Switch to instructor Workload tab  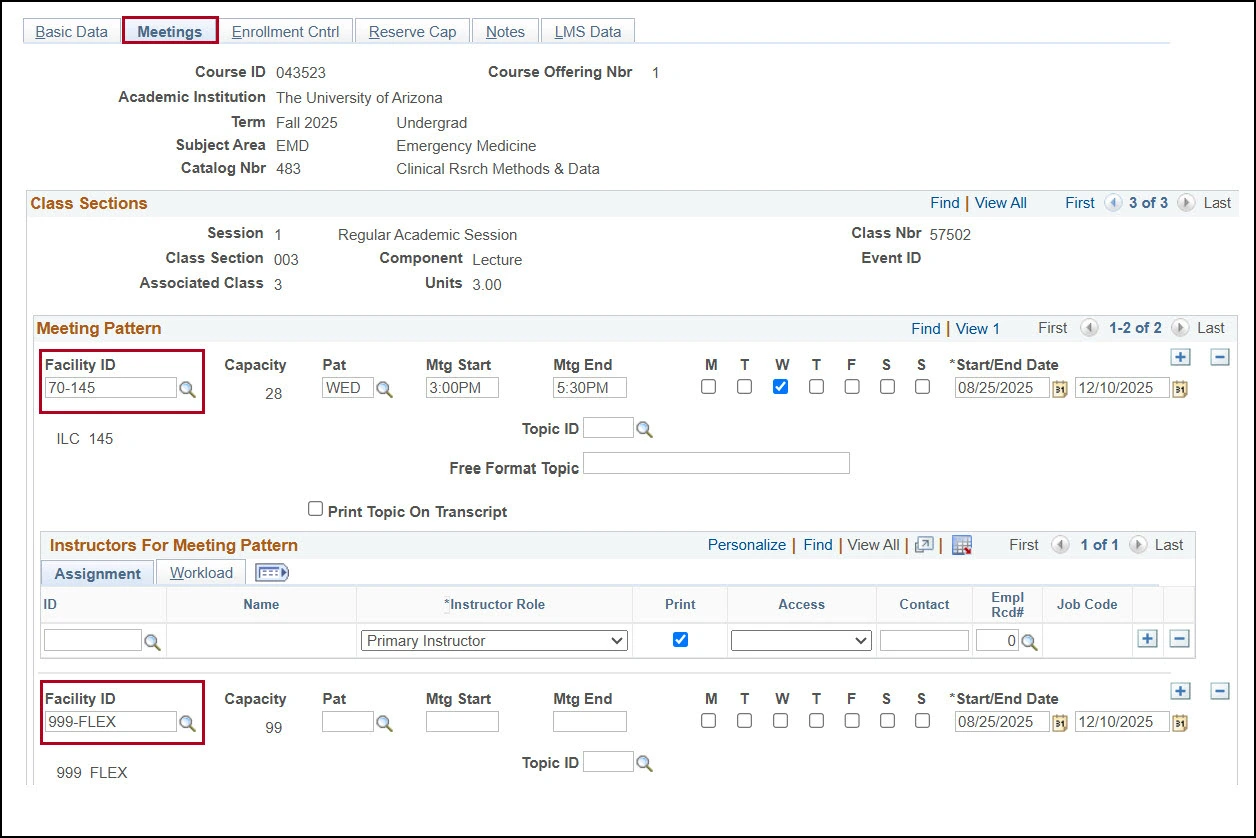click(x=201, y=573)
